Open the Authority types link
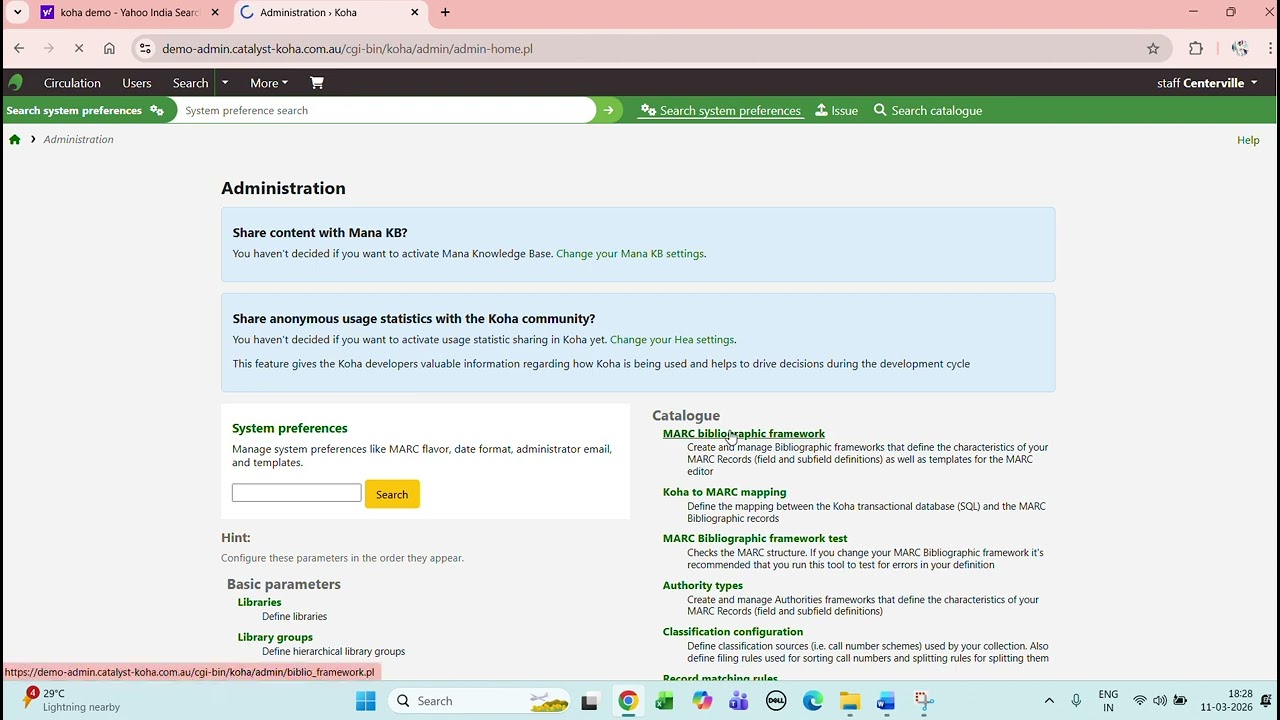 point(703,585)
